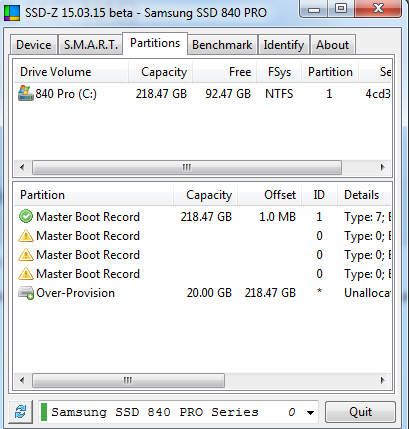
Task: Click the green checkmark icon of first Master Boot Record
Action: 26,217
